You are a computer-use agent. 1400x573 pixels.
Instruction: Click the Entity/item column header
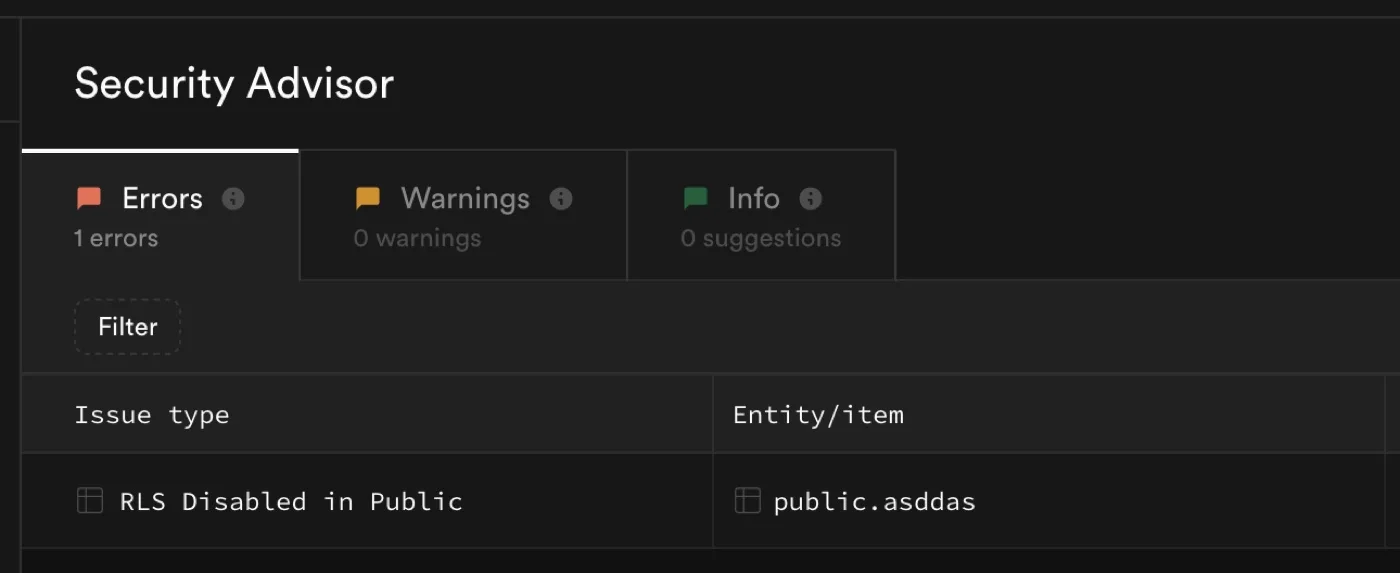tap(1049, 414)
